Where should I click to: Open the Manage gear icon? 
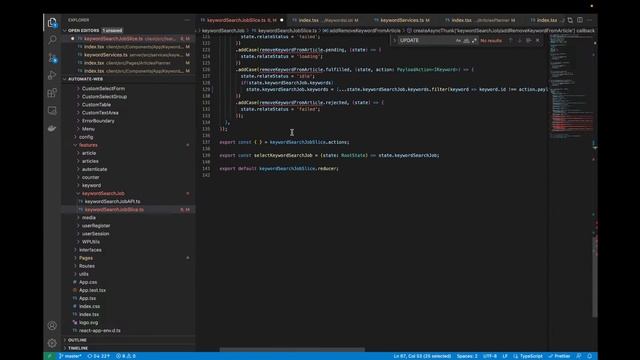(52, 343)
